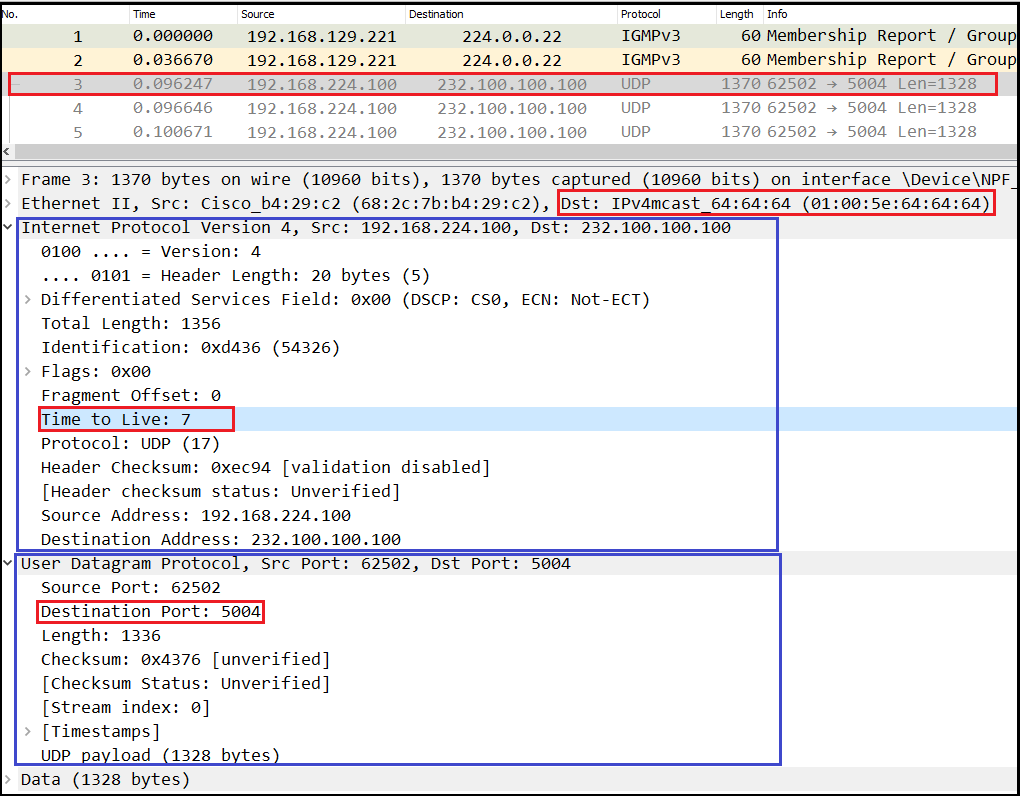Select the Time to Live: 7 field
Viewport: 1020px width, 796px height.
(x=116, y=420)
